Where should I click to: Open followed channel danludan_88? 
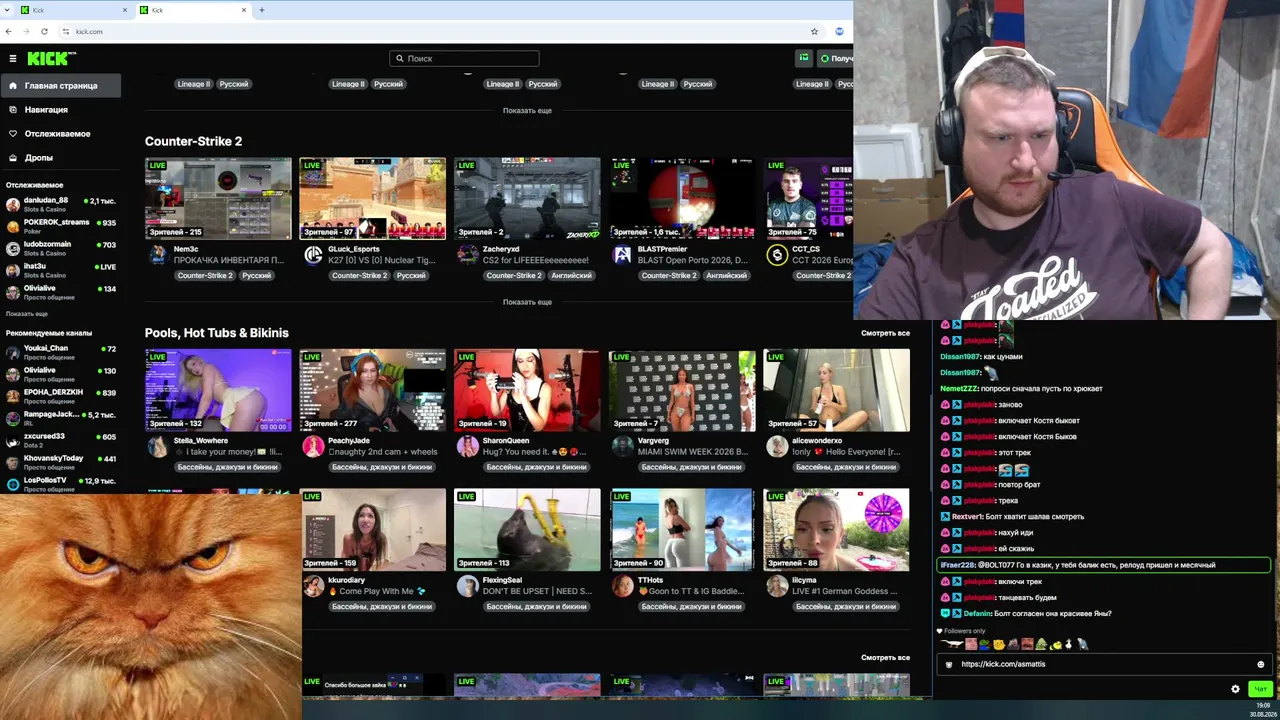coord(60,204)
